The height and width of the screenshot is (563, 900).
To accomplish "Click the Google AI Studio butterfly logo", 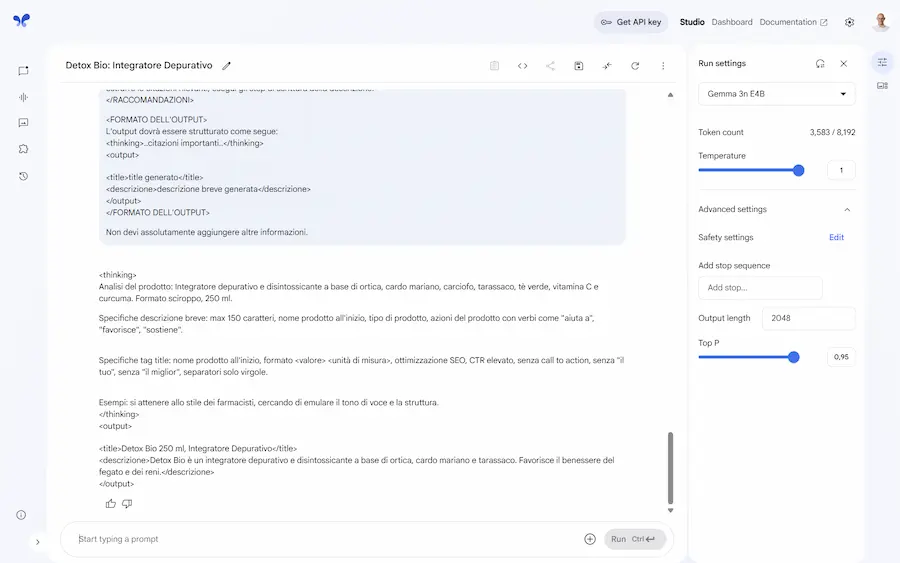I will click(x=21, y=21).
